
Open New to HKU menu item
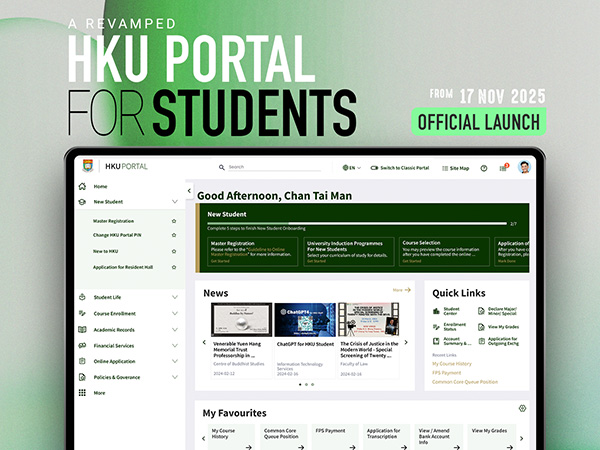105,251
